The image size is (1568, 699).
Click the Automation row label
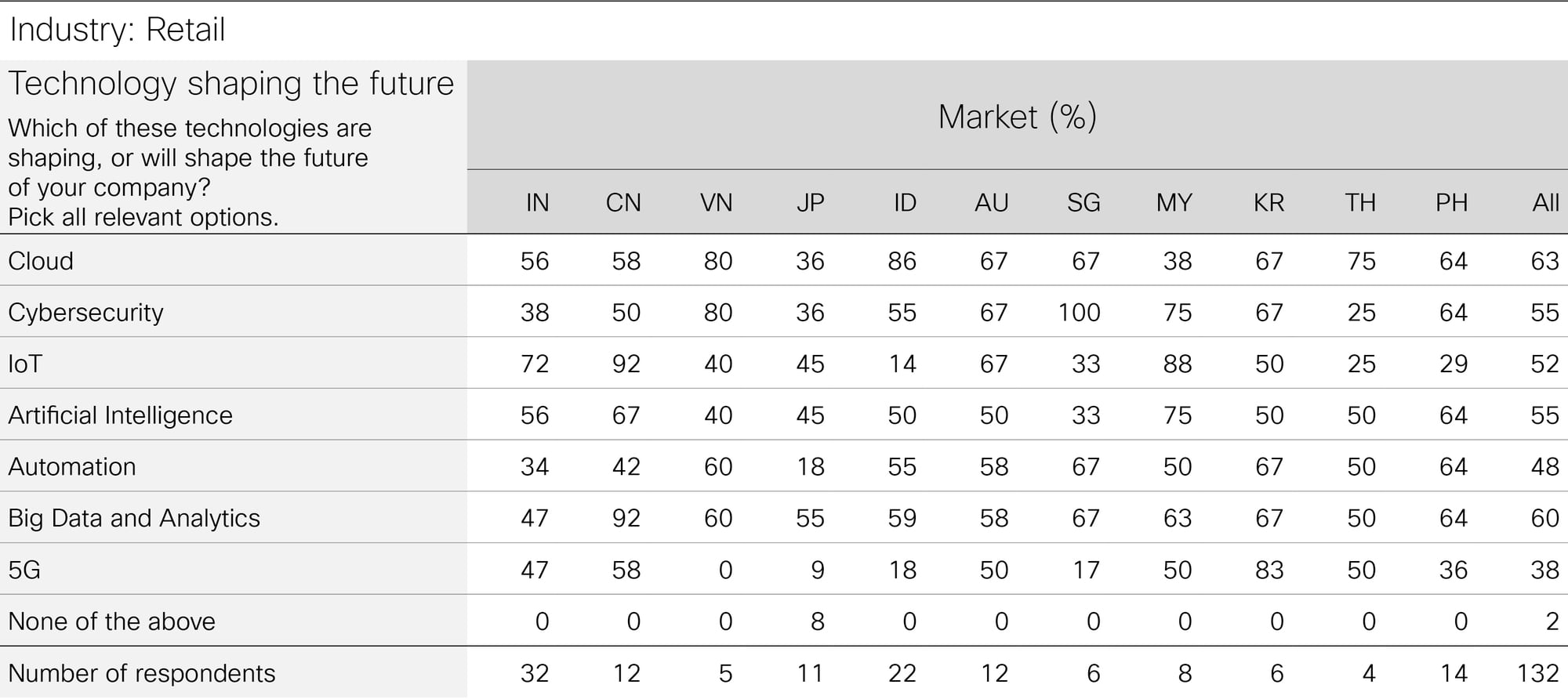pyautogui.click(x=71, y=467)
